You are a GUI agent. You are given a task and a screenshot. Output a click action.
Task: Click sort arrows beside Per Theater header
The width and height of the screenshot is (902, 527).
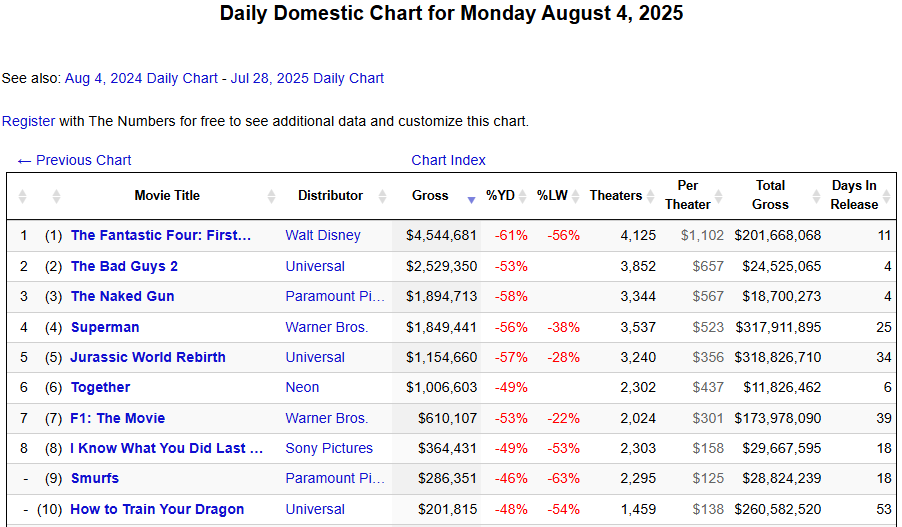[x=718, y=196]
